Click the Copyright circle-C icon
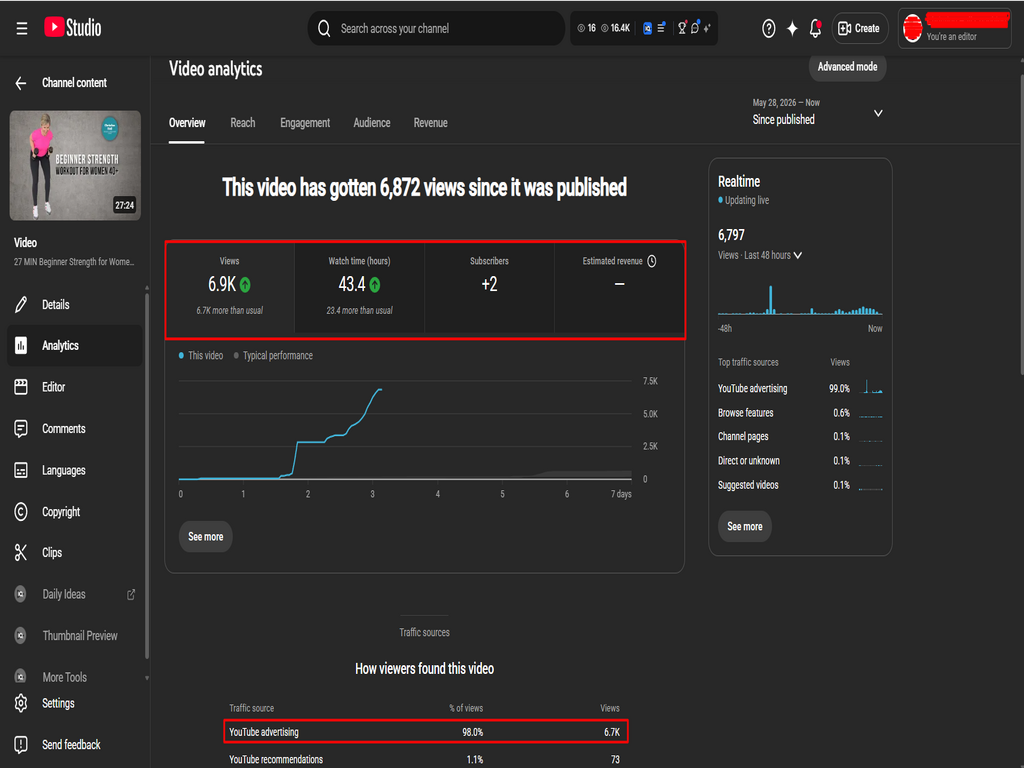 pyautogui.click(x=21, y=511)
